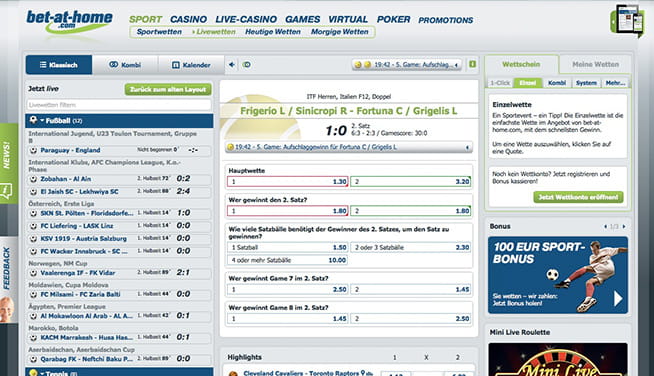
Task: Go to Morgige Wetten sub-menu
Action: (x=340, y=32)
